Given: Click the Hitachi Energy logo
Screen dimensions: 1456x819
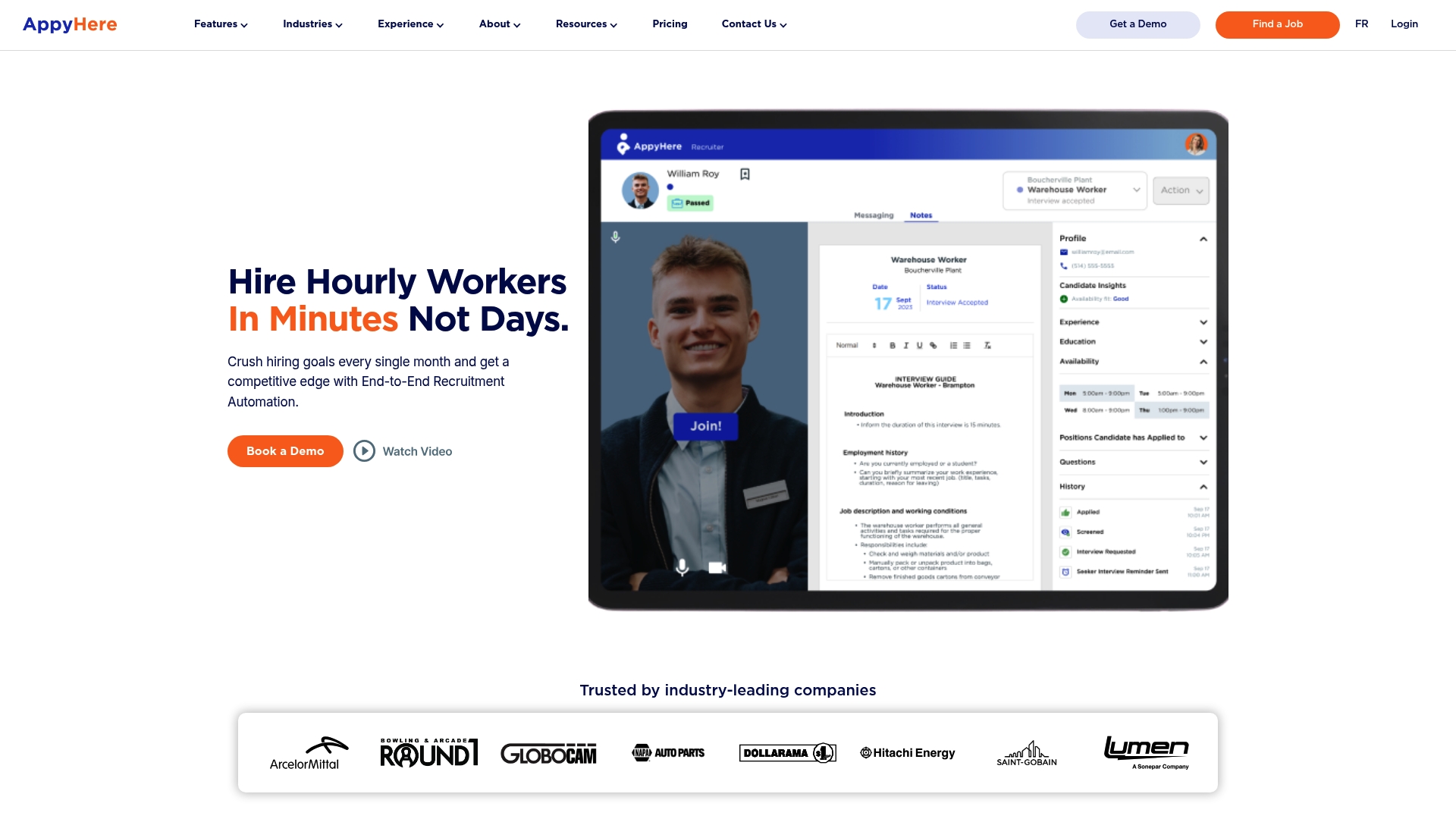Looking at the screenshot, I should (x=907, y=752).
